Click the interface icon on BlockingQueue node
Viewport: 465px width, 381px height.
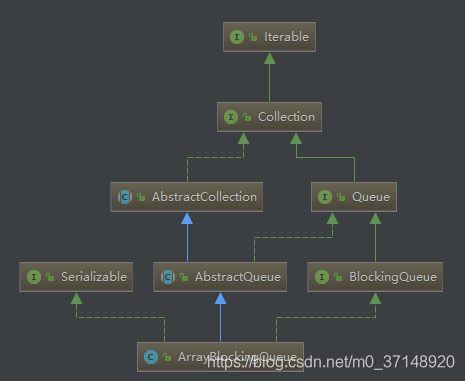(322, 277)
